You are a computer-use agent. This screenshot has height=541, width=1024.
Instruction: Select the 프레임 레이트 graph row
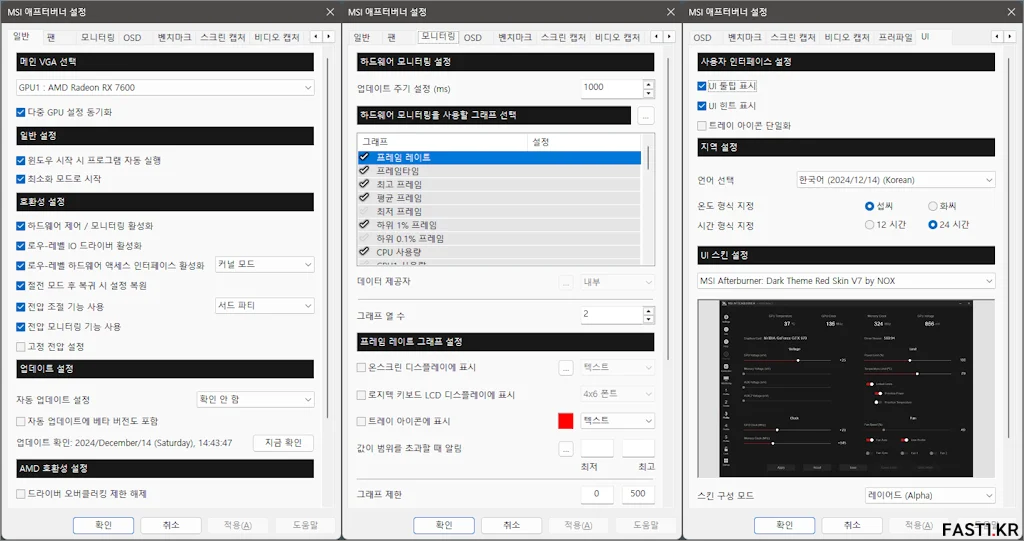(x=500, y=157)
